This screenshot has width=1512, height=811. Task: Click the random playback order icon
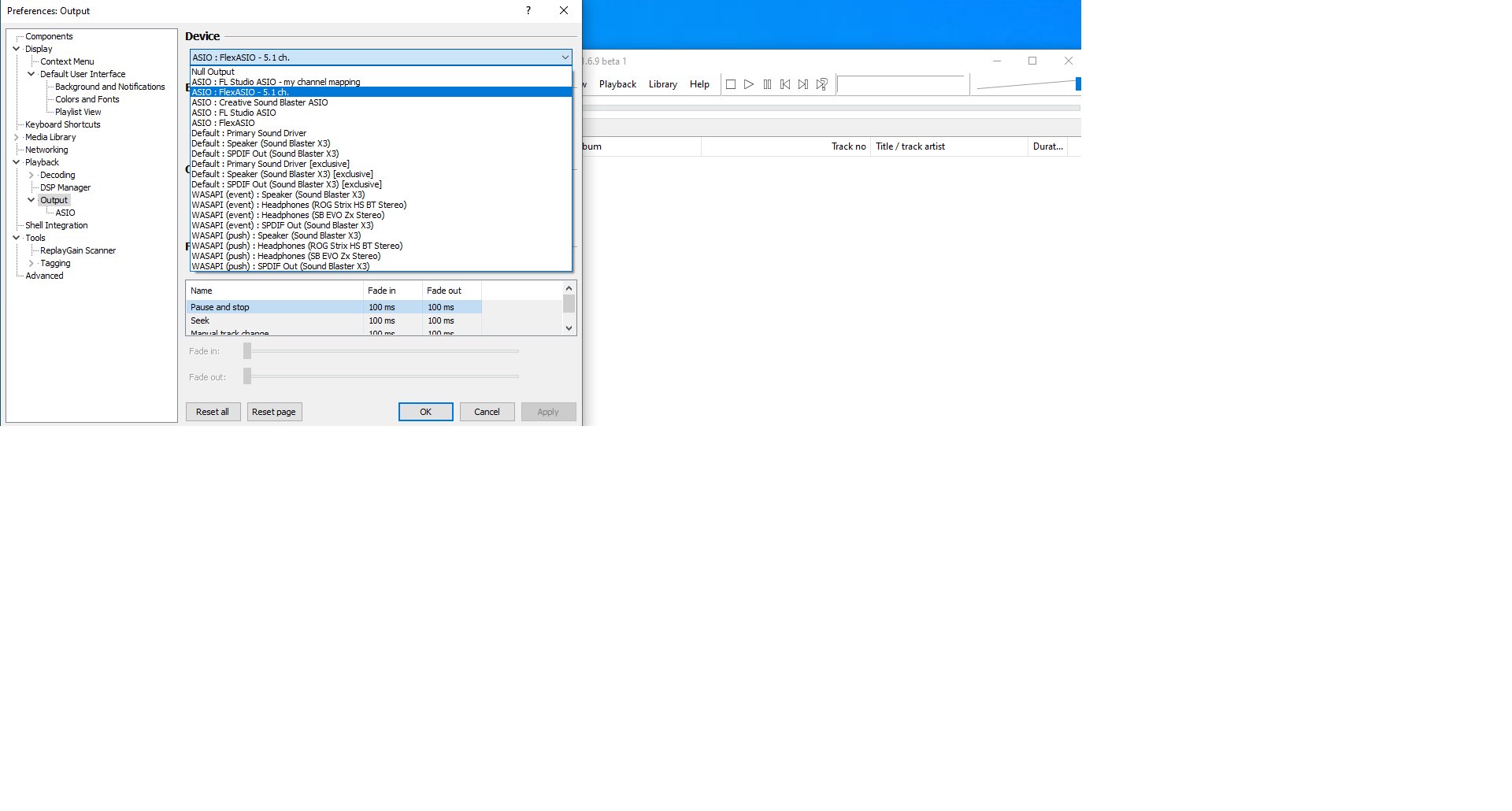click(821, 84)
